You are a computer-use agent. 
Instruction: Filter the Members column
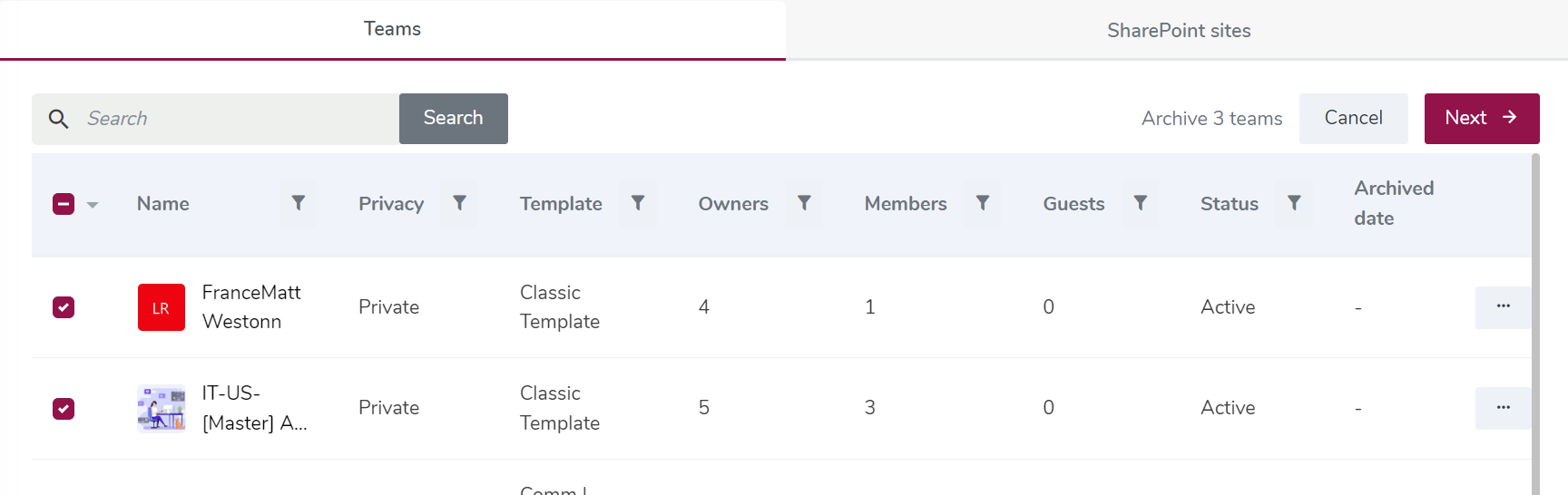pos(982,204)
